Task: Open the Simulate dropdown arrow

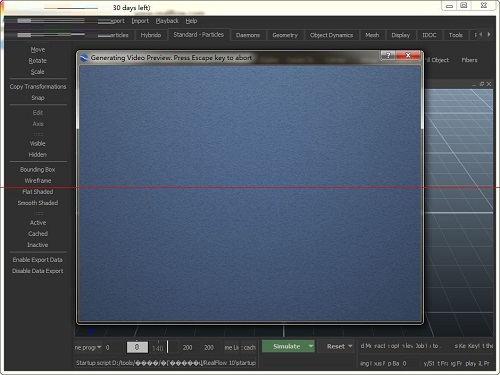Action: pos(311,346)
